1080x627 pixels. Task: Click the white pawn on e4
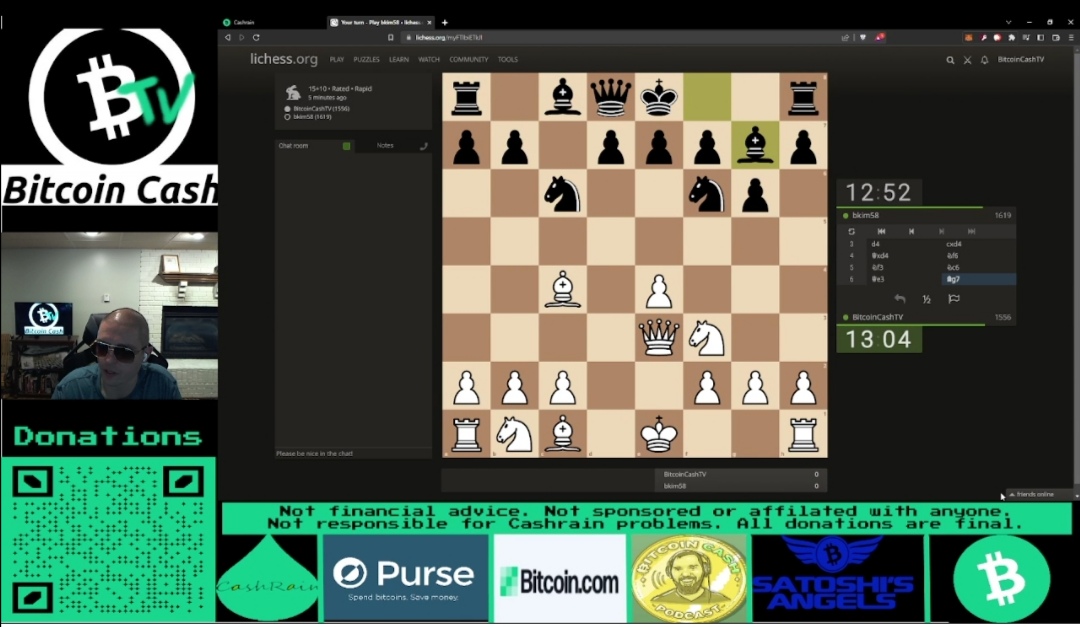click(x=659, y=289)
